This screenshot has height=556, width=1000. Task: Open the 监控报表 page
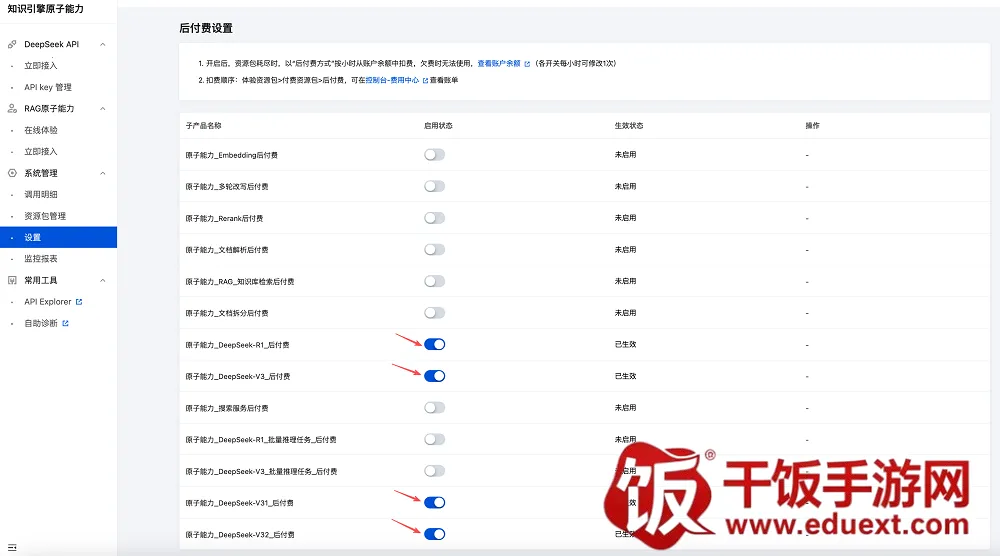(x=41, y=259)
